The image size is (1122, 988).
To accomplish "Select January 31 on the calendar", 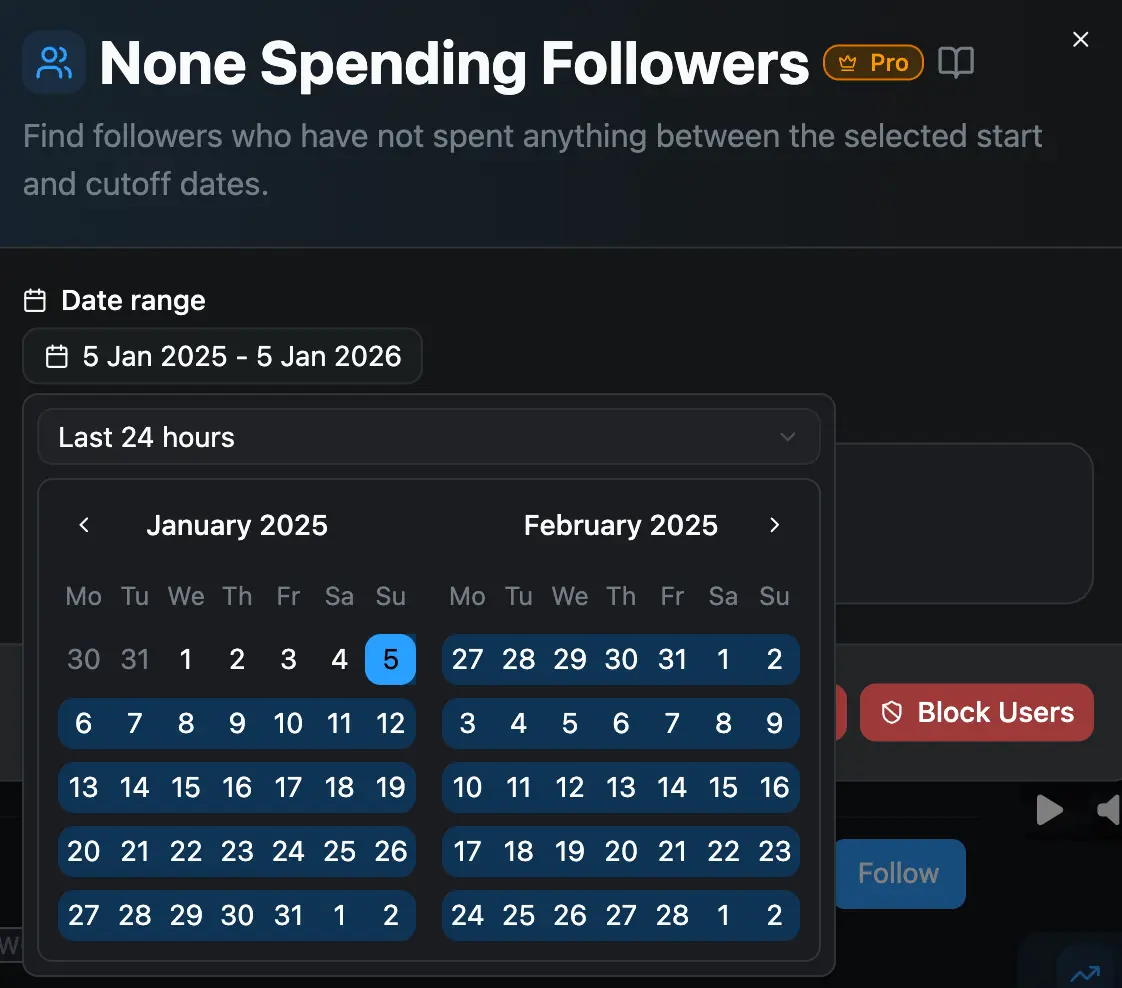I will tap(288, 915).
